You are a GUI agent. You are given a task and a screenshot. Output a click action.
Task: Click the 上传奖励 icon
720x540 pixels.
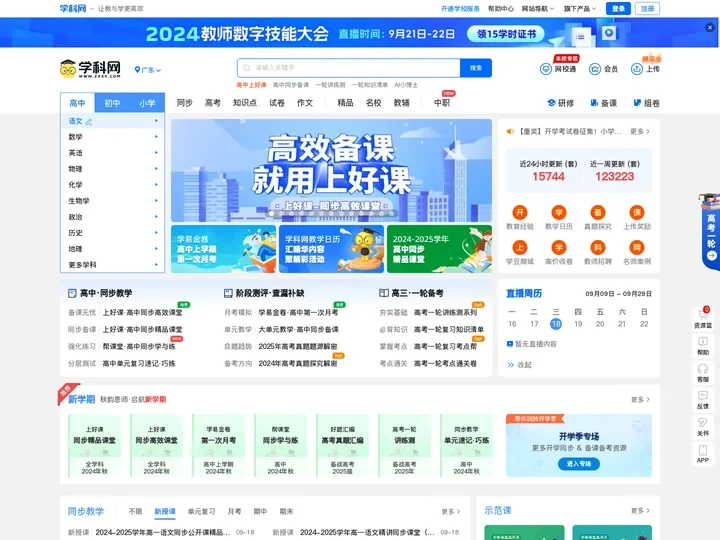pos(637,212)
